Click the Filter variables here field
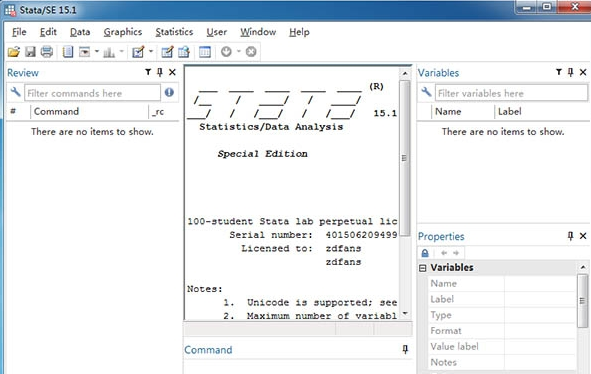591x374 pixels. (511, 93)
